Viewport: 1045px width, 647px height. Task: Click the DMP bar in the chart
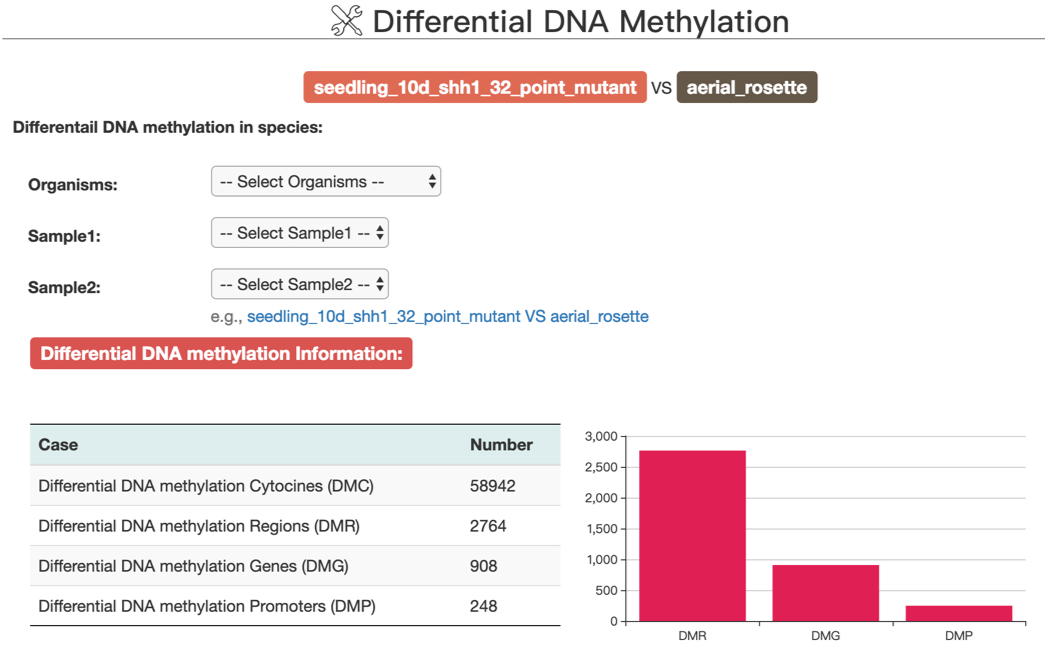959,612
